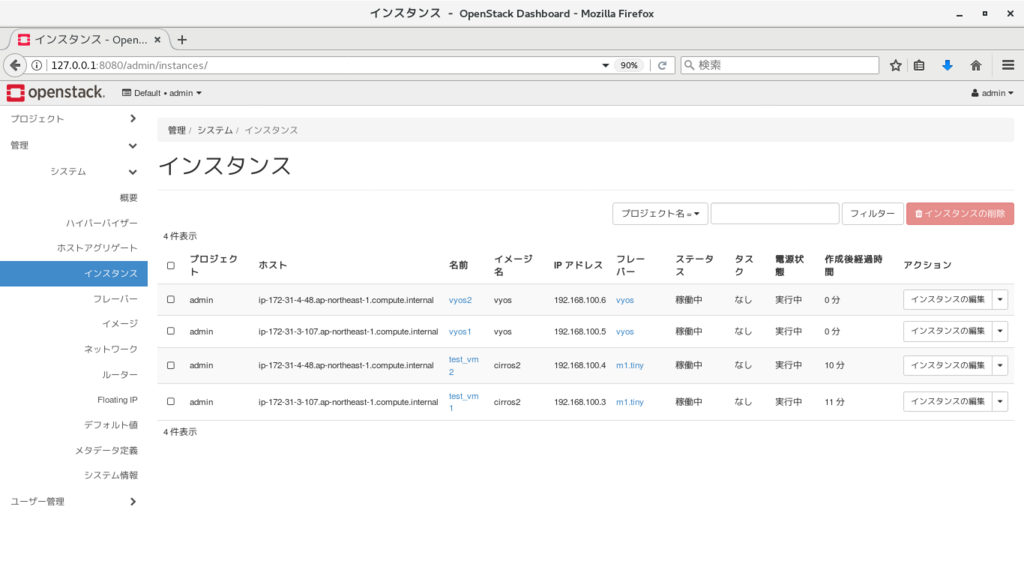Click the 90% zoom level indicator
Screen dimensions: 1024x576
[x=629, y=65]
